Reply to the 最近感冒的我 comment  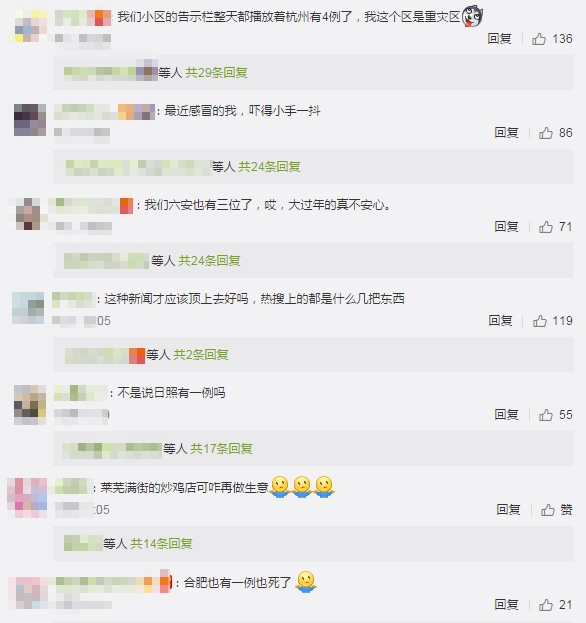point(506,133)
